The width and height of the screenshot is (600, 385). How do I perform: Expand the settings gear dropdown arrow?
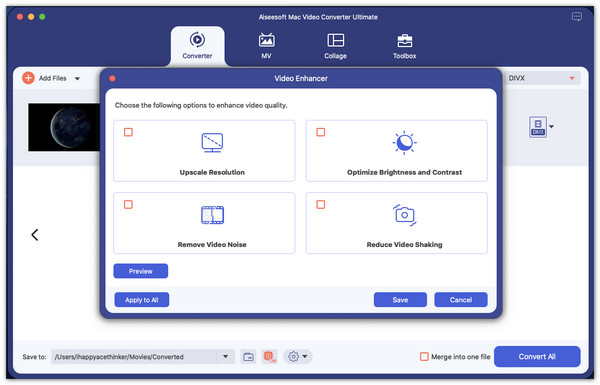305,357
